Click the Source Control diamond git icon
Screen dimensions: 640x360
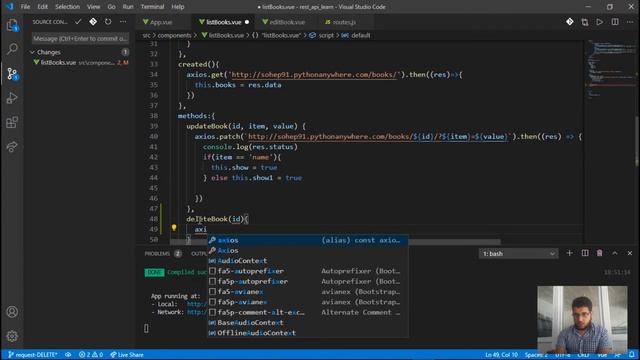(x=93, y=22)
